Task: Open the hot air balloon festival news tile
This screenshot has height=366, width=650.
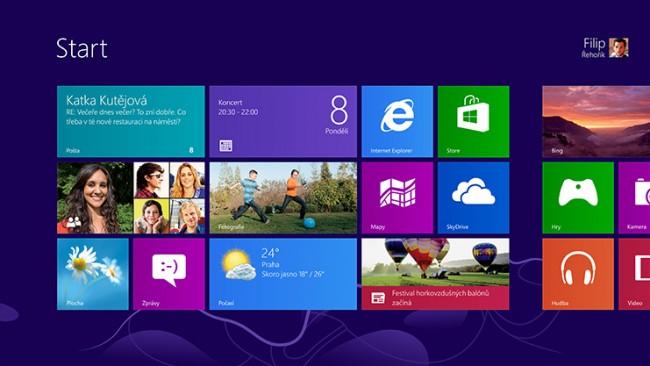Action: (435, 274)
